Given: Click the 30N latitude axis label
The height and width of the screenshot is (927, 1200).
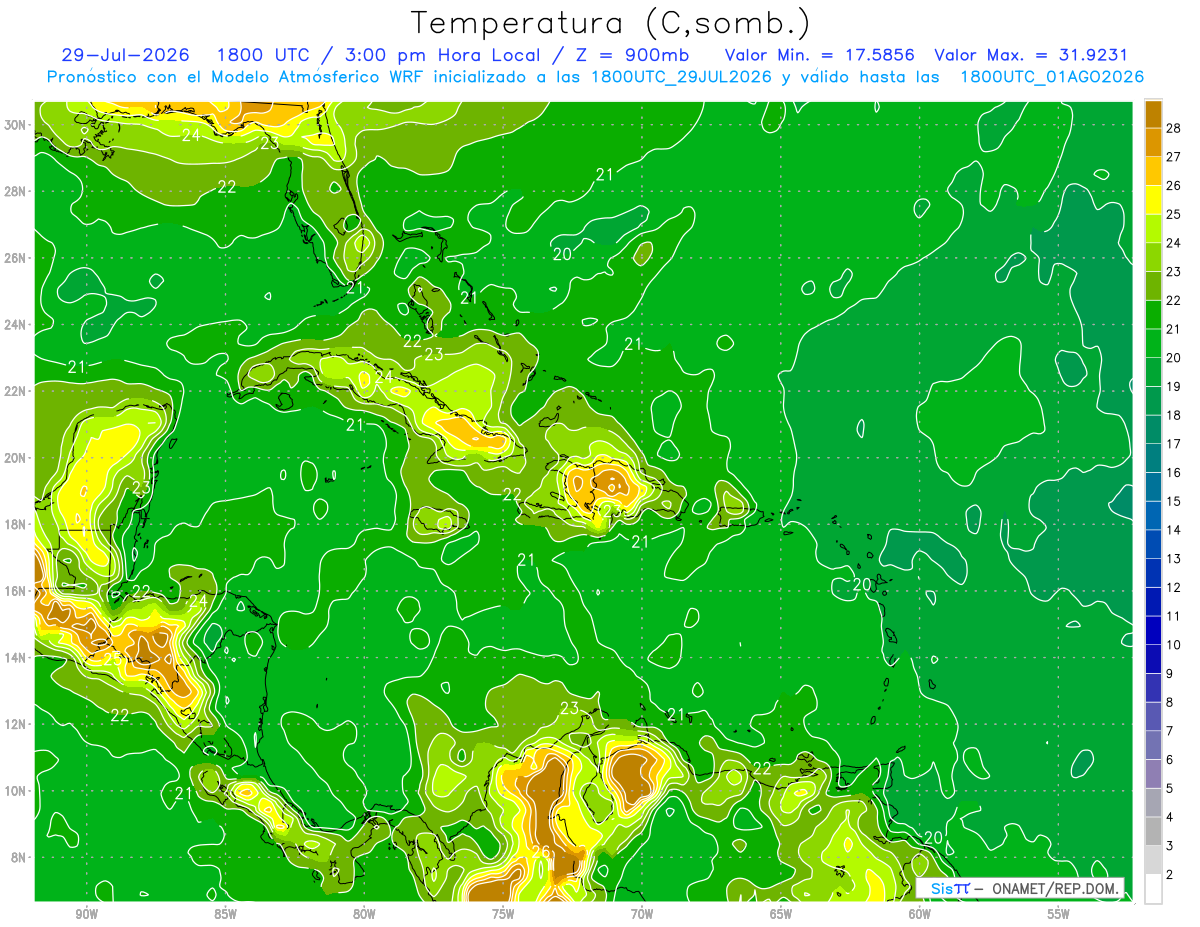Looking at the screenshot, I should pyautogui.click(x=15, y=125).
